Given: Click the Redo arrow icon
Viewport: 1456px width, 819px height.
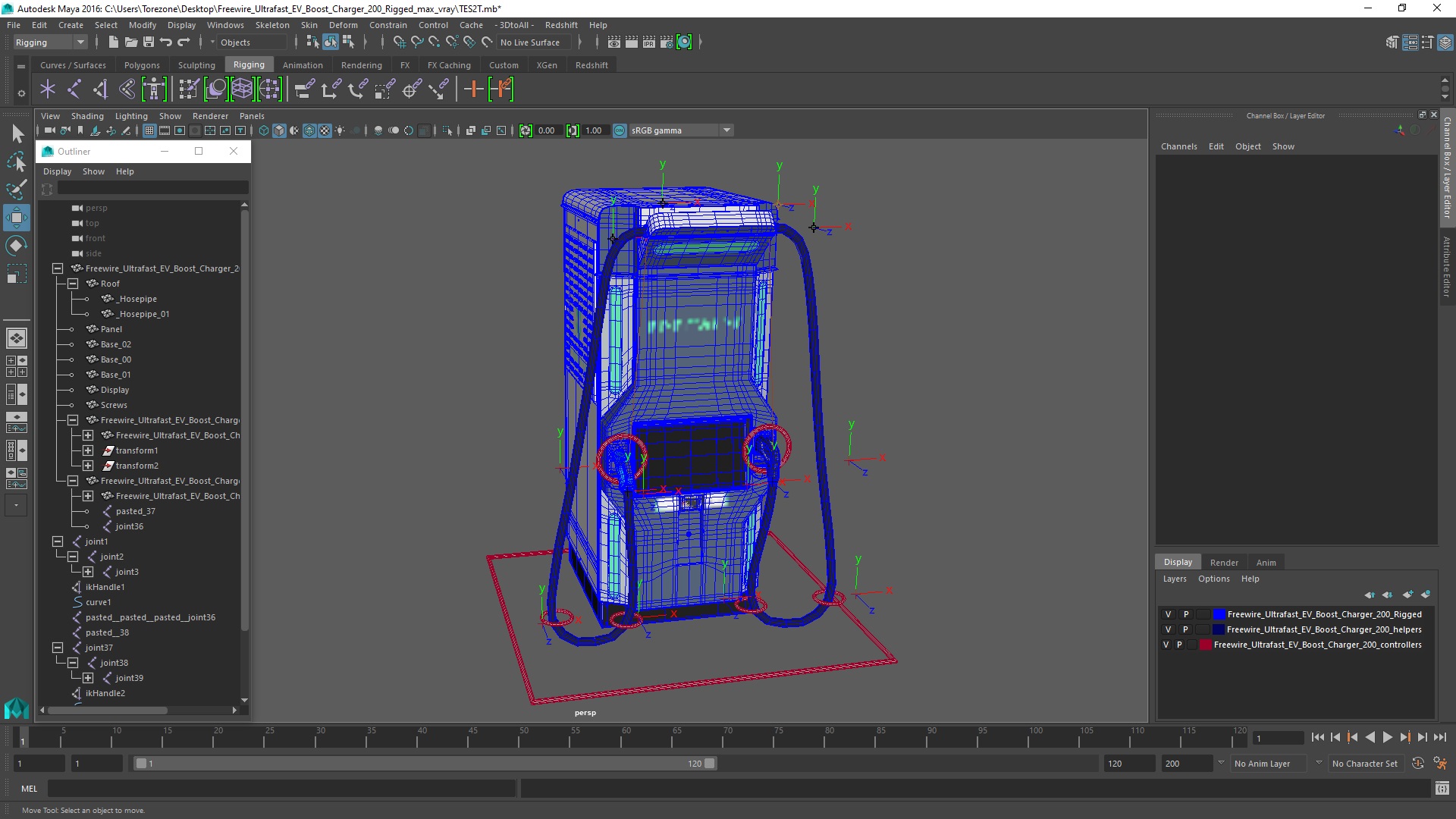Looking at the screenshot, I should (x=184, y=42).
